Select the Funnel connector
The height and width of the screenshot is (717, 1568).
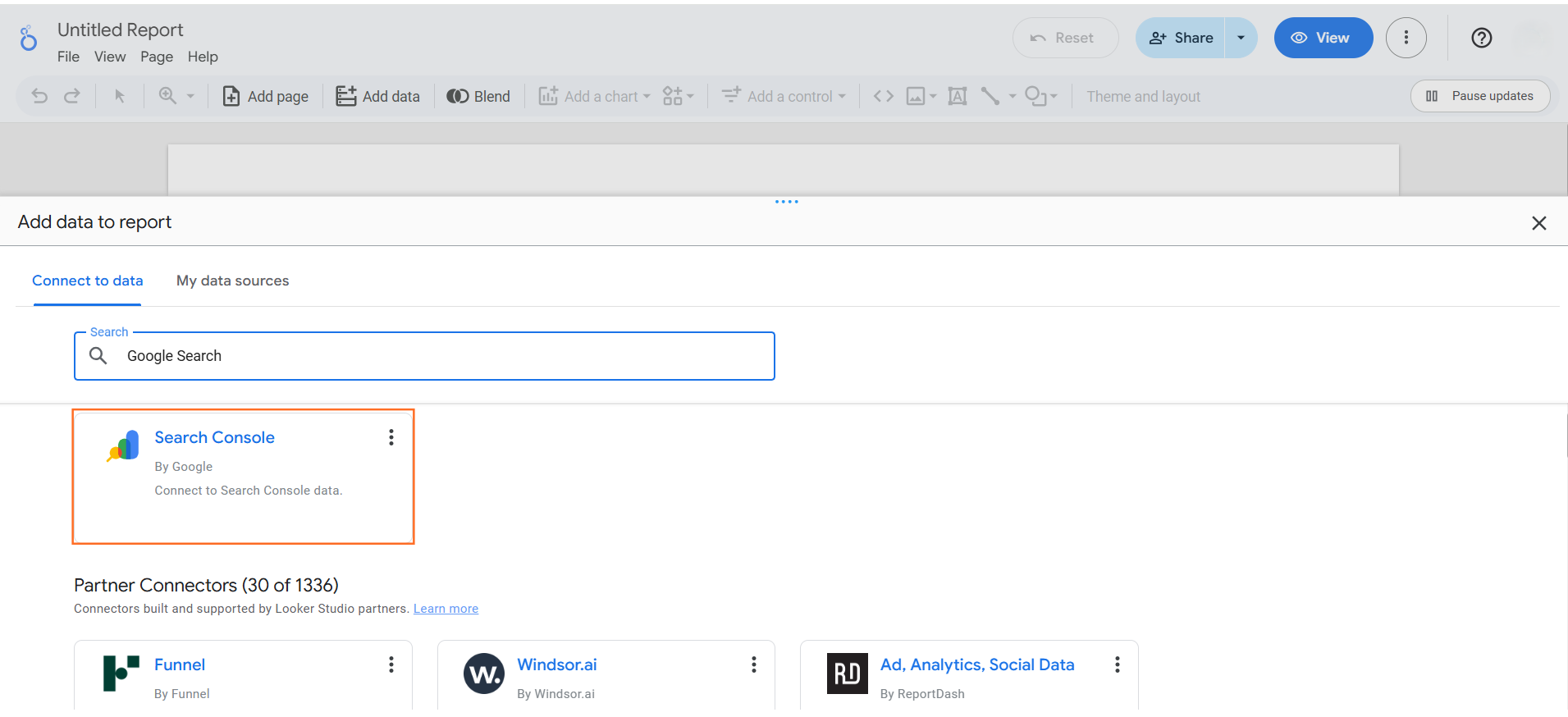click(x=243, y=675)
